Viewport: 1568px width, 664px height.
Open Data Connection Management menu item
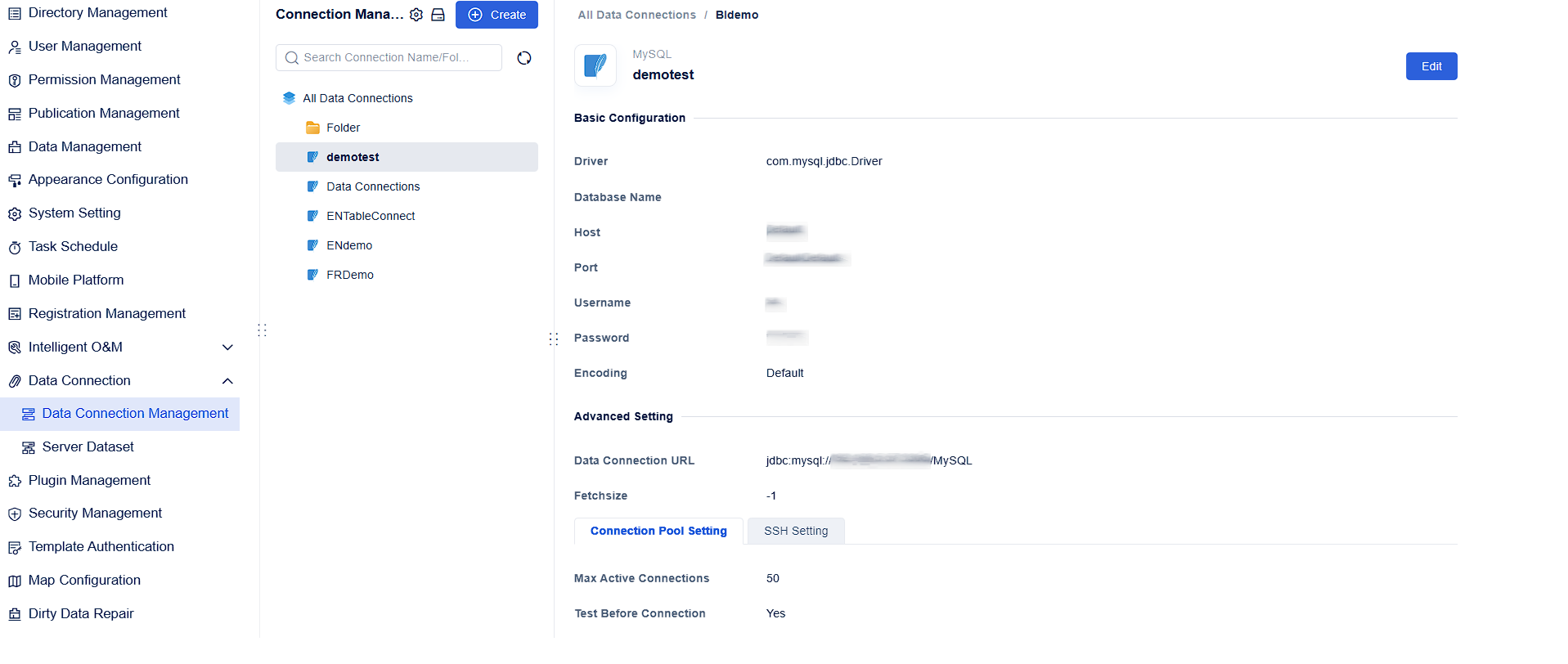click(120, 414)
